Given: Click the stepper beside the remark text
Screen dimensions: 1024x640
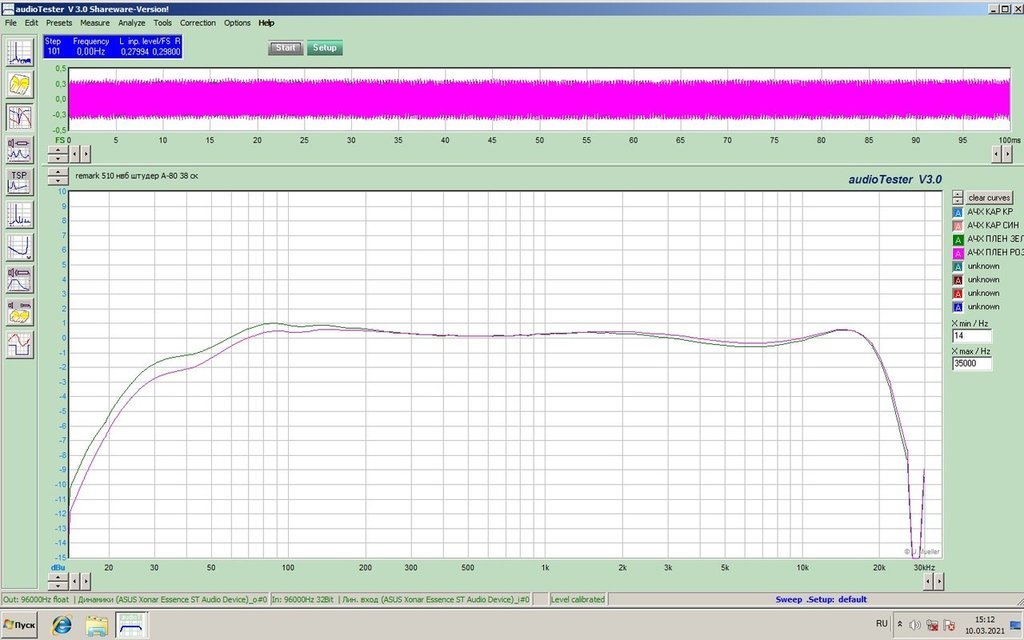Looking at the screenshot, I should point(58,176).
